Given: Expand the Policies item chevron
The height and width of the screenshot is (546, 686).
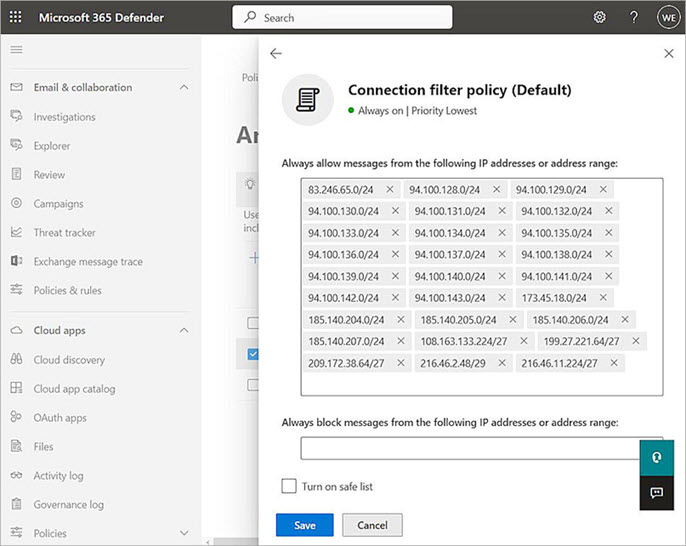Looking at the screenshot, I should point(184,533).
